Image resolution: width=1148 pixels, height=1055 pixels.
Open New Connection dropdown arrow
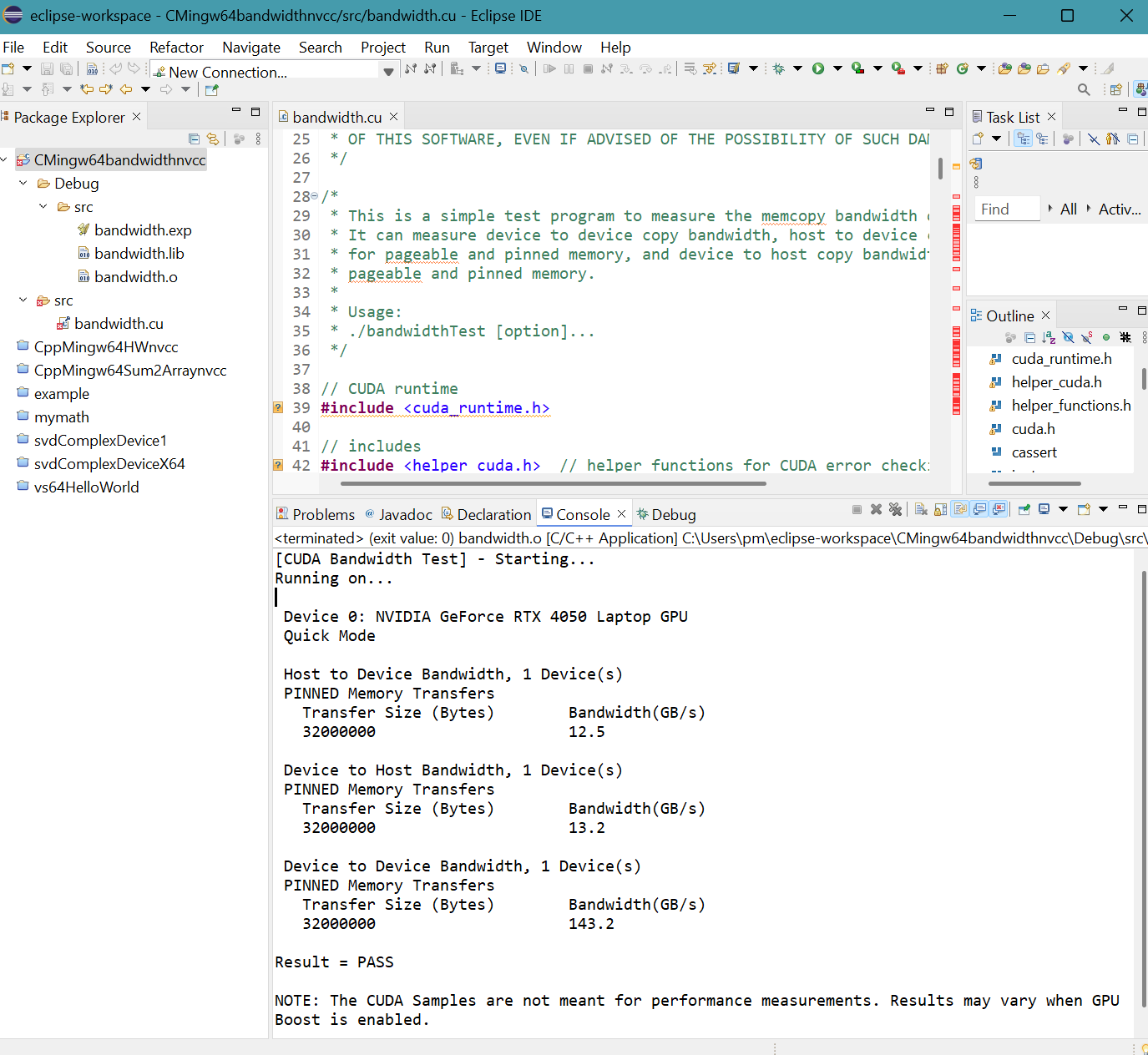coord(388,72)
